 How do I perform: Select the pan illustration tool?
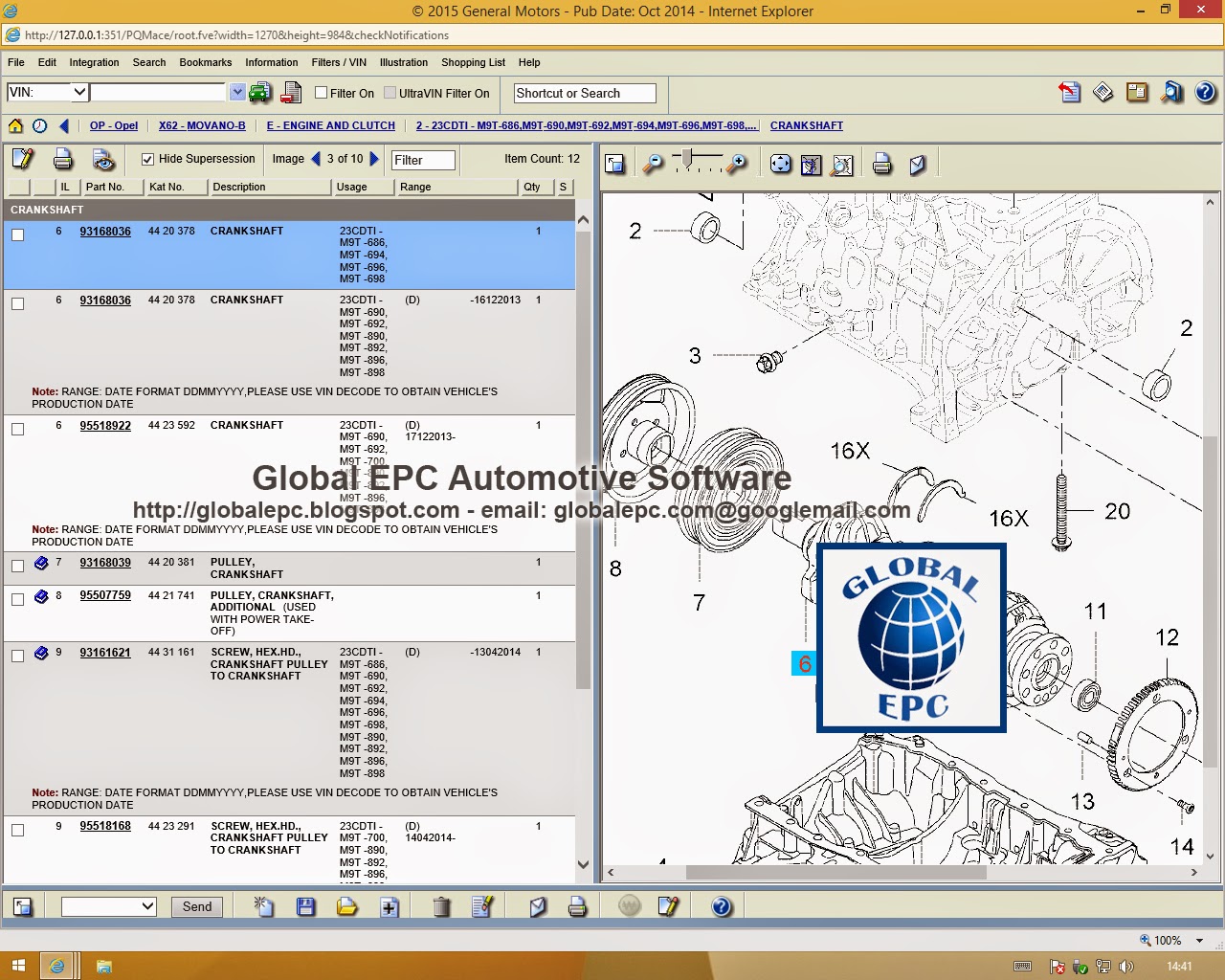pos(781,165)
